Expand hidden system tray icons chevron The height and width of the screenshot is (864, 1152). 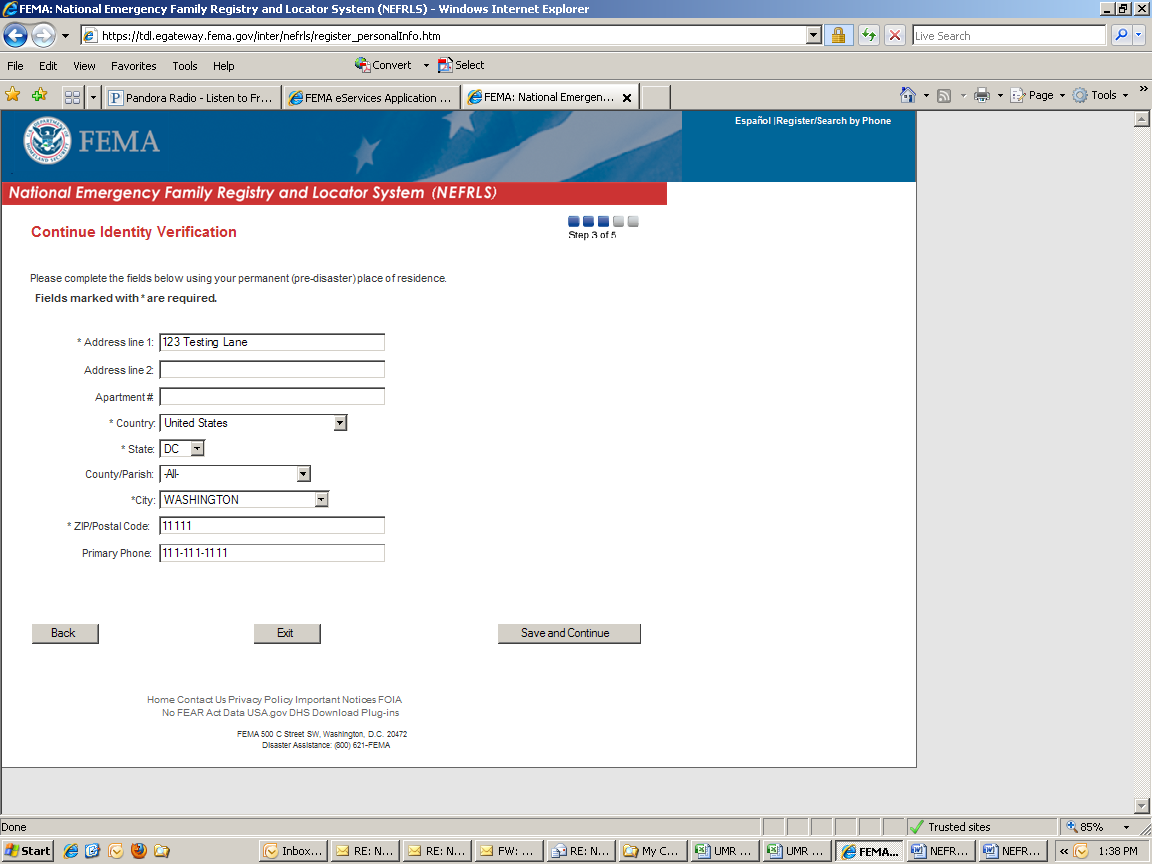point(1063,851)
